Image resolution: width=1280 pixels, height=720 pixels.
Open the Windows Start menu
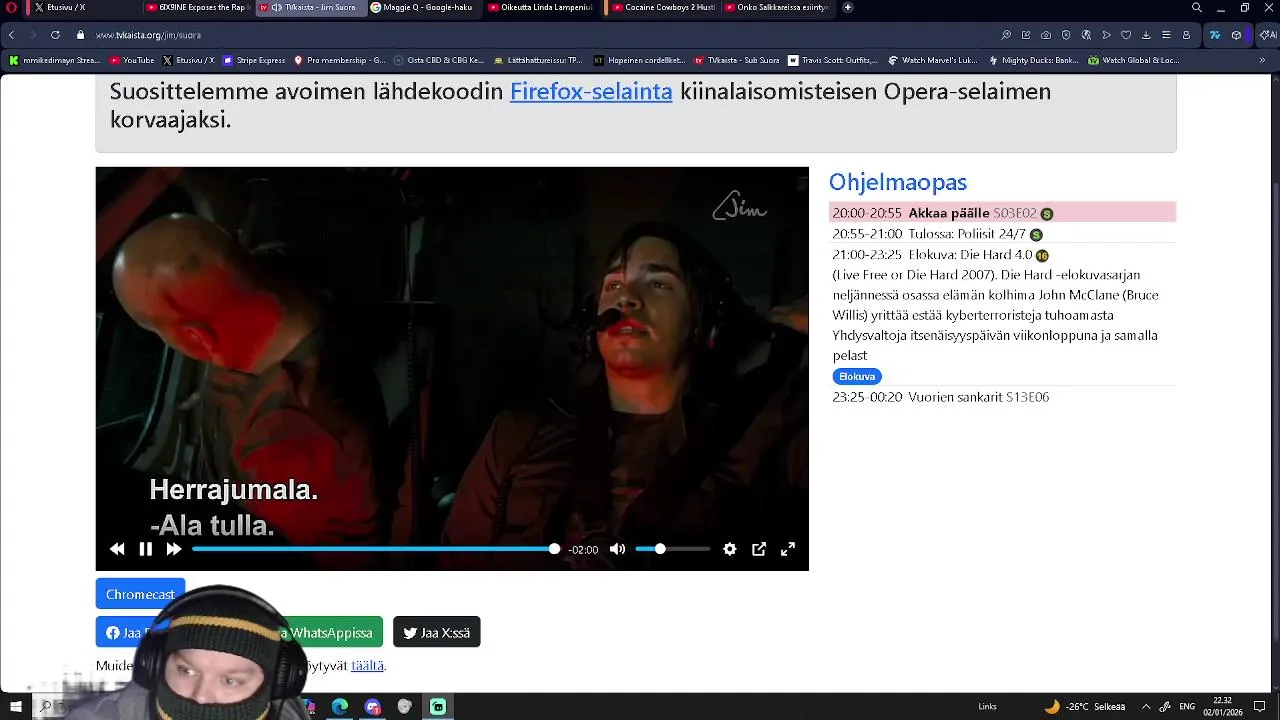pyautogui.click(x=15, y=706)
